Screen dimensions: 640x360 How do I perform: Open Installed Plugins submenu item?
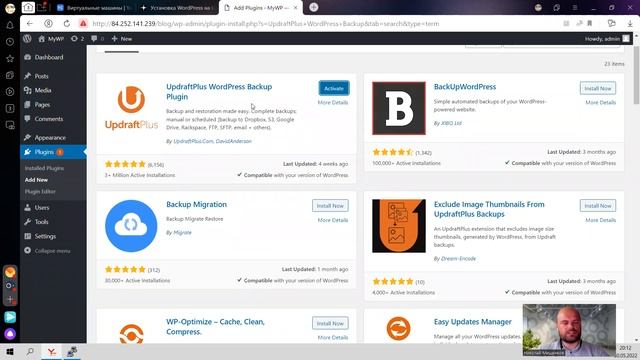pyautogui.click(x=44, y=168)
